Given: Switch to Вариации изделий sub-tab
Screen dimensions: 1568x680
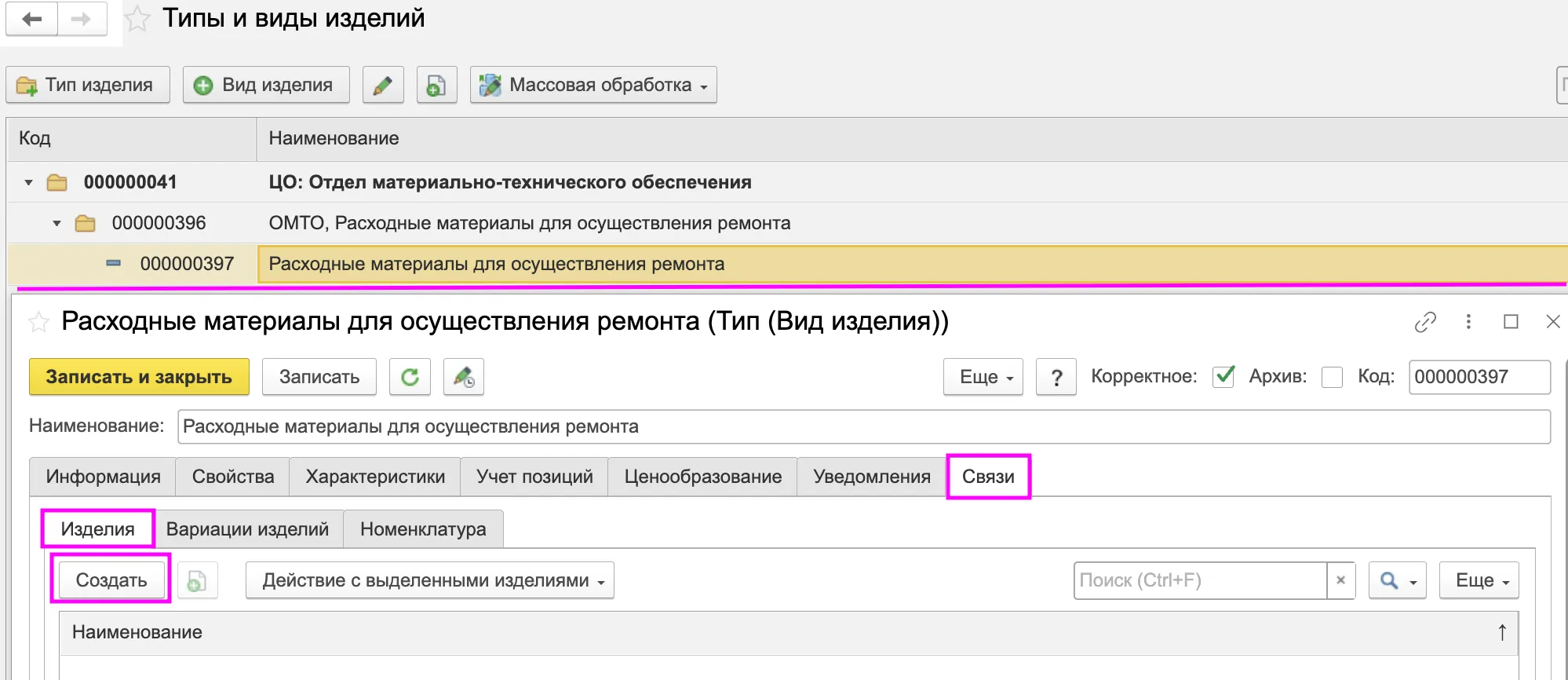Looking at the screenshot, I should [248, 529].
